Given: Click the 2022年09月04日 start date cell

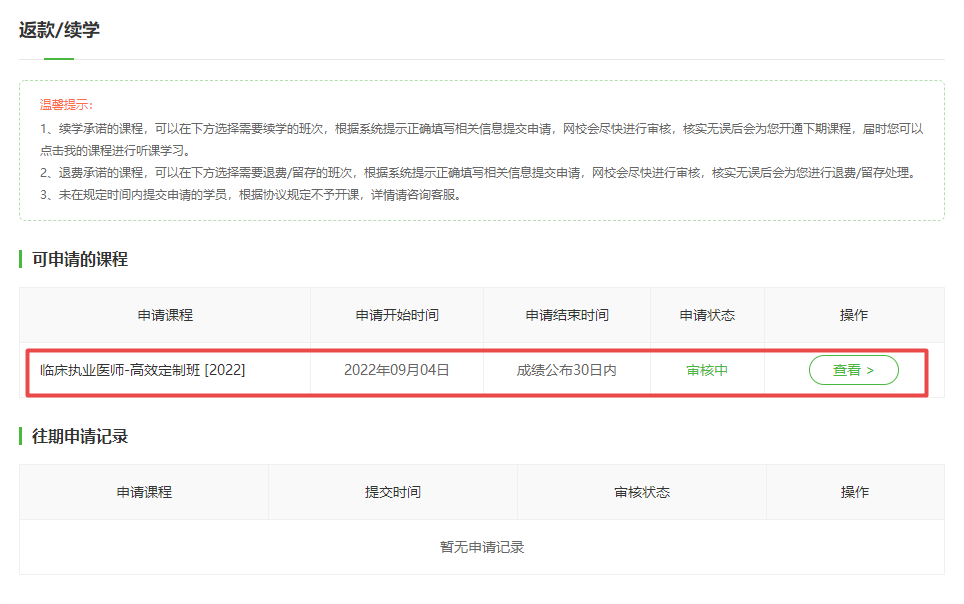Looking at the screenshot, I should [397, 370].
